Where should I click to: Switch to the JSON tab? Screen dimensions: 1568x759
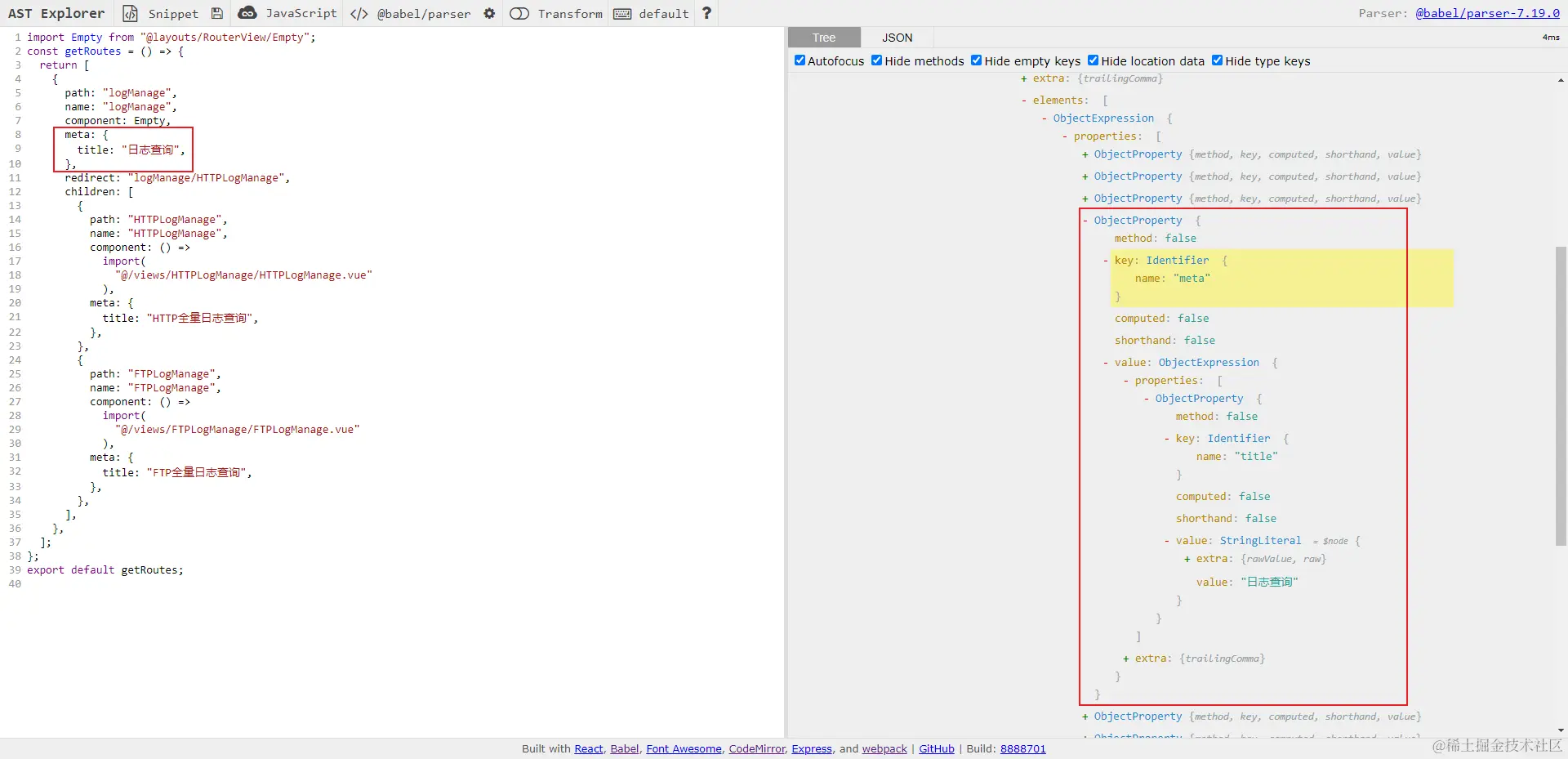click(897, 38)
